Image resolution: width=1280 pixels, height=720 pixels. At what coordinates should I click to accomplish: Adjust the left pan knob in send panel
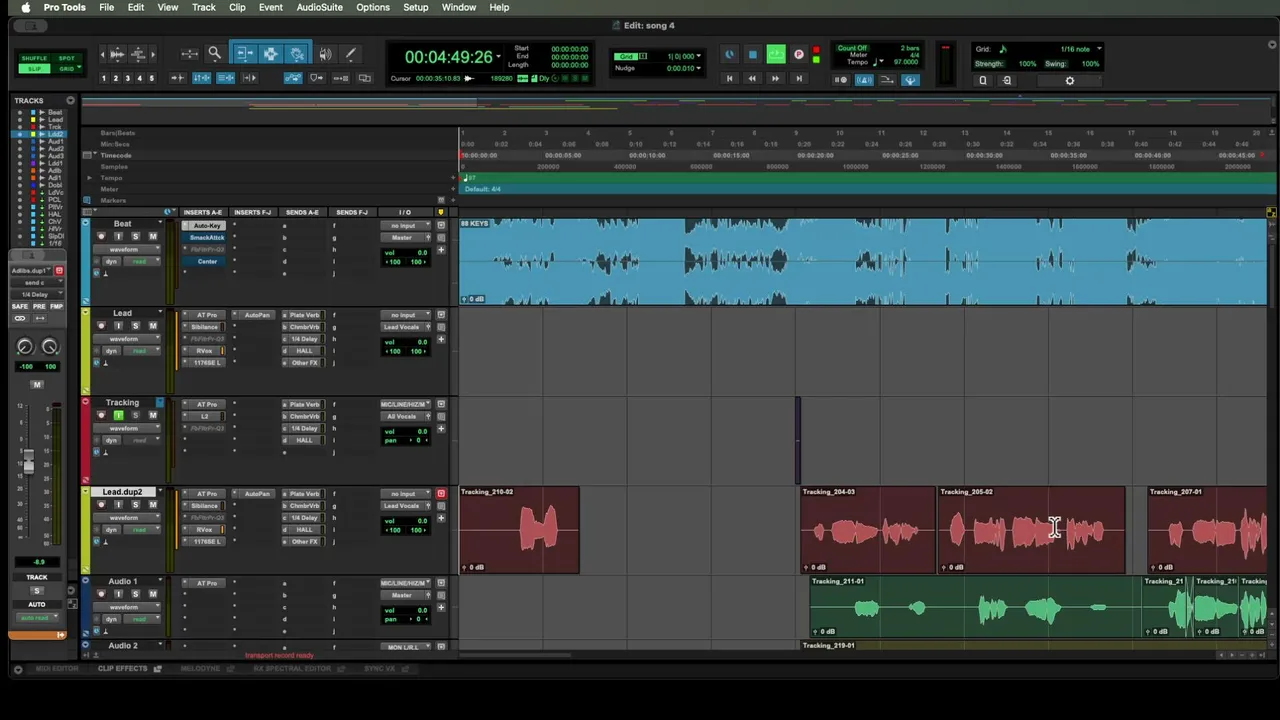click(25, 347)
